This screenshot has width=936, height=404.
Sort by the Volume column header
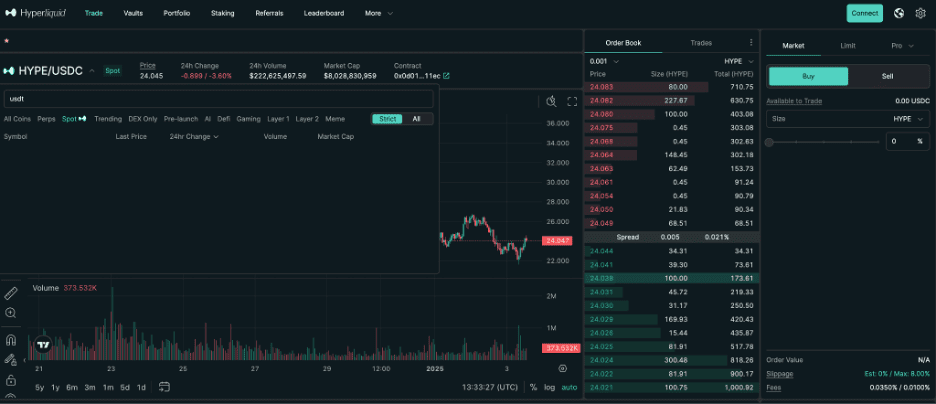coord(275,137)
